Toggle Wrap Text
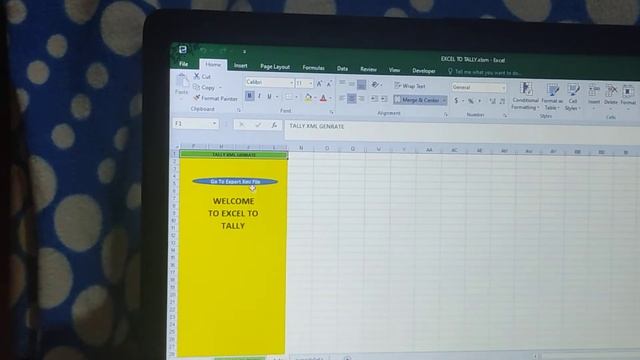 point(410,86)
